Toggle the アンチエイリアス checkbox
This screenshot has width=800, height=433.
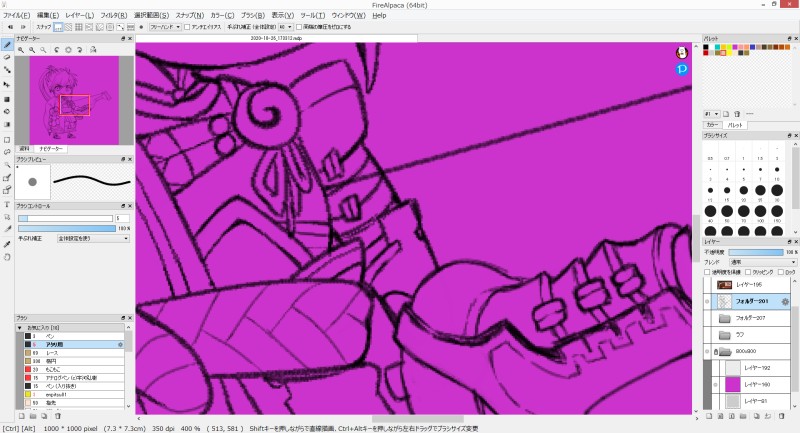tap(187, 27)
